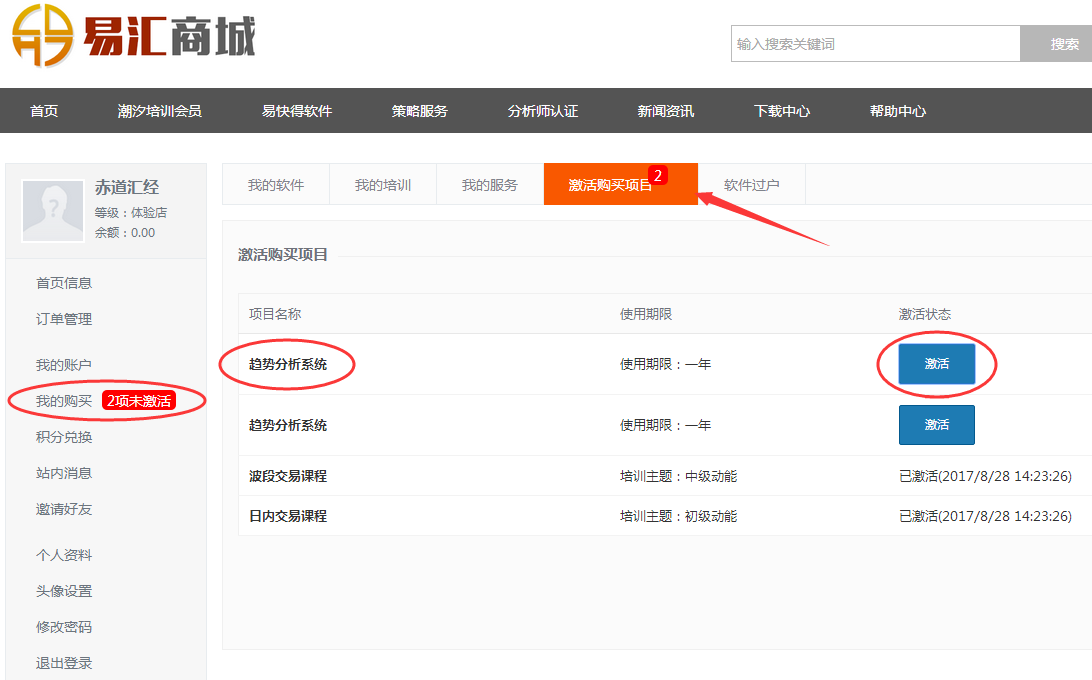Click 退出登录 to log out
This screenshot has width=1092, height=680.
(x=64, y=663)
